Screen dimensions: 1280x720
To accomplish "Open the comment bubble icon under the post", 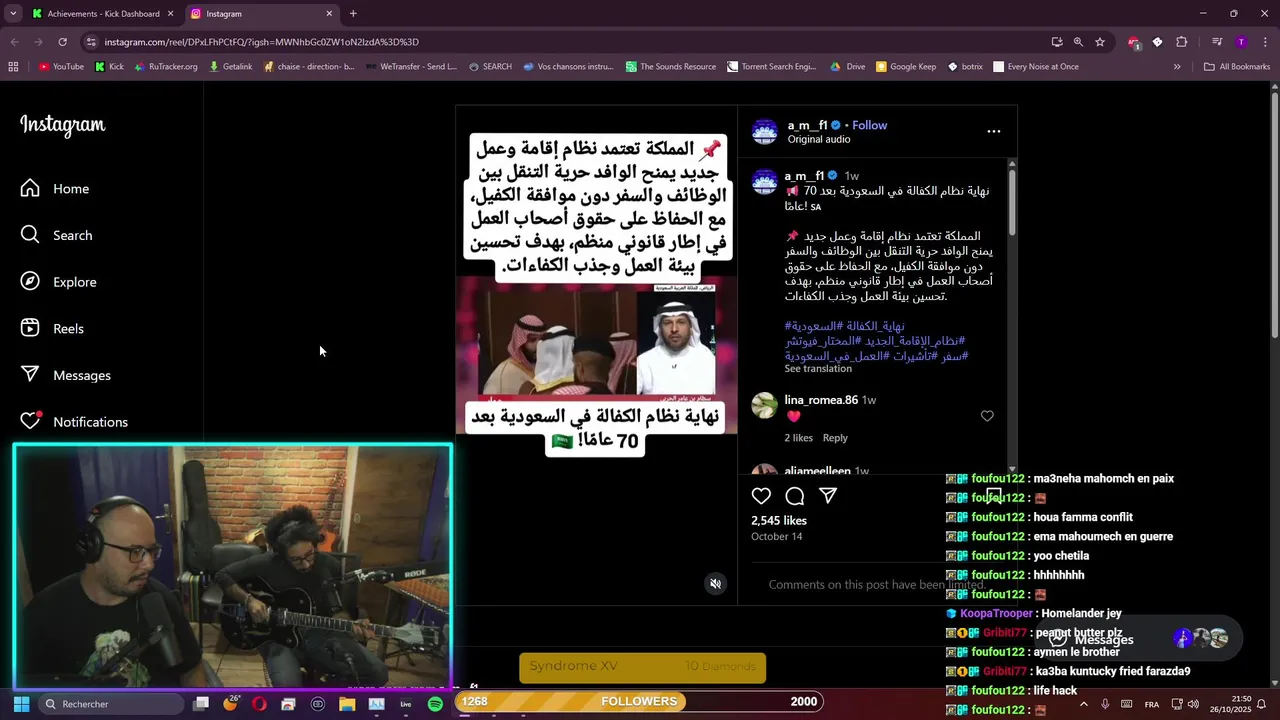I will [x=795, y=496].
